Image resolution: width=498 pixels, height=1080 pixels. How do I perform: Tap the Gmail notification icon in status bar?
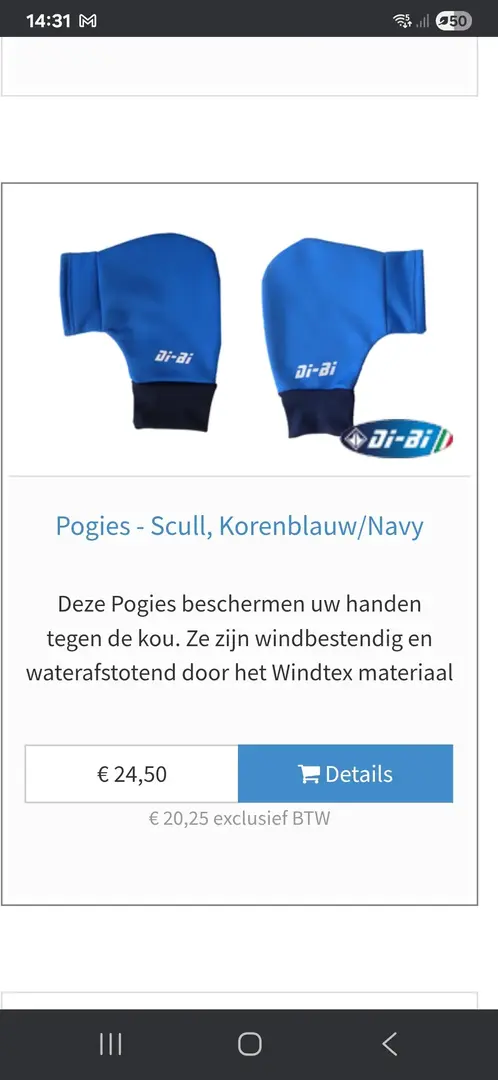pyautogui.click(x=88, y=21)
